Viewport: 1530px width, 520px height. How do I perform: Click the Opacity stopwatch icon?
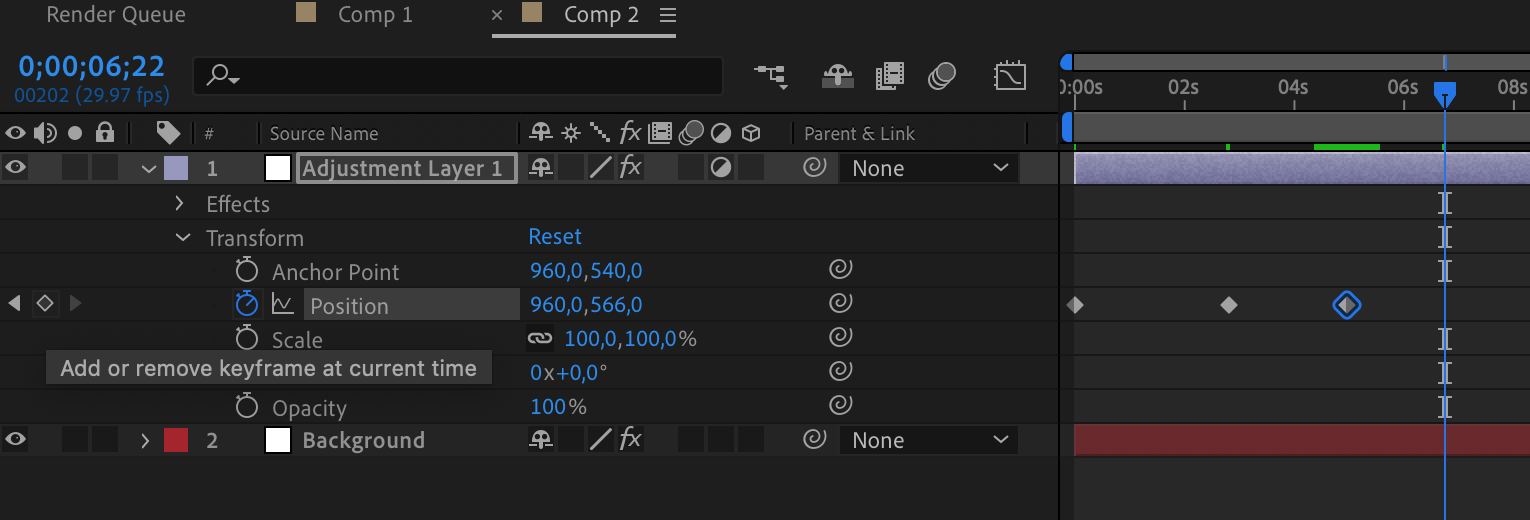click(246, 407)
